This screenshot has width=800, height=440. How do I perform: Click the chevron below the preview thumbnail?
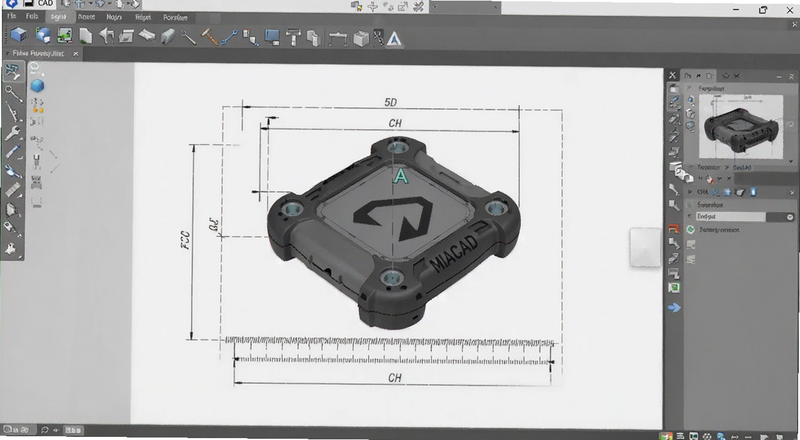point(791,161)
